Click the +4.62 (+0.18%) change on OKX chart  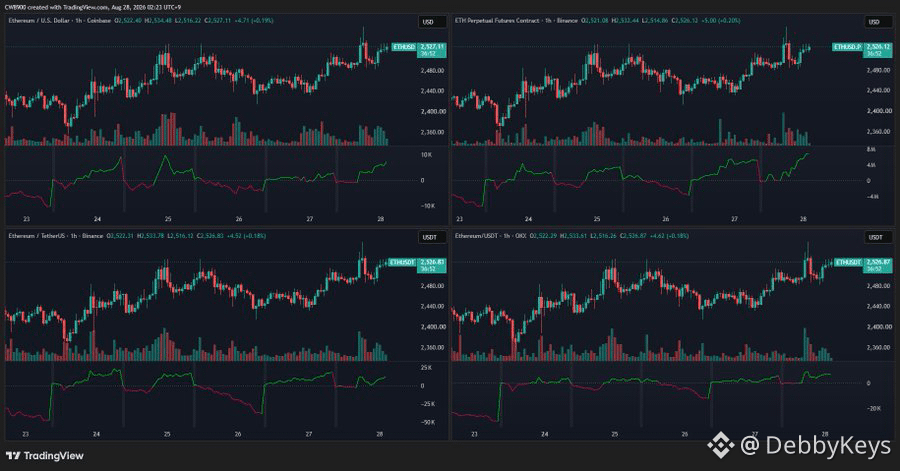click(x=669, y=236)
